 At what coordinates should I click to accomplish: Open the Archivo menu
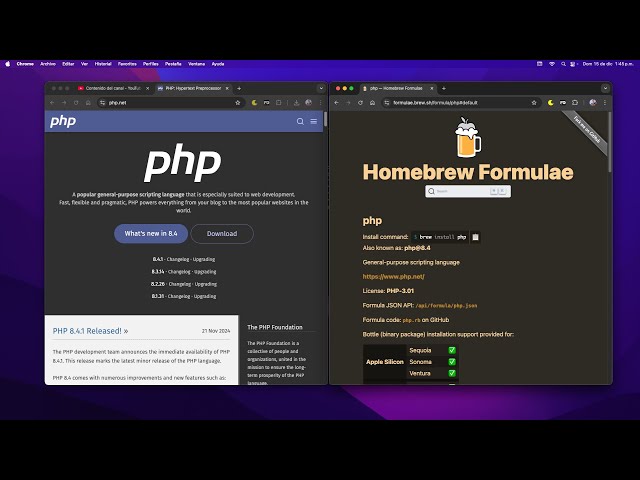(48, 64)
